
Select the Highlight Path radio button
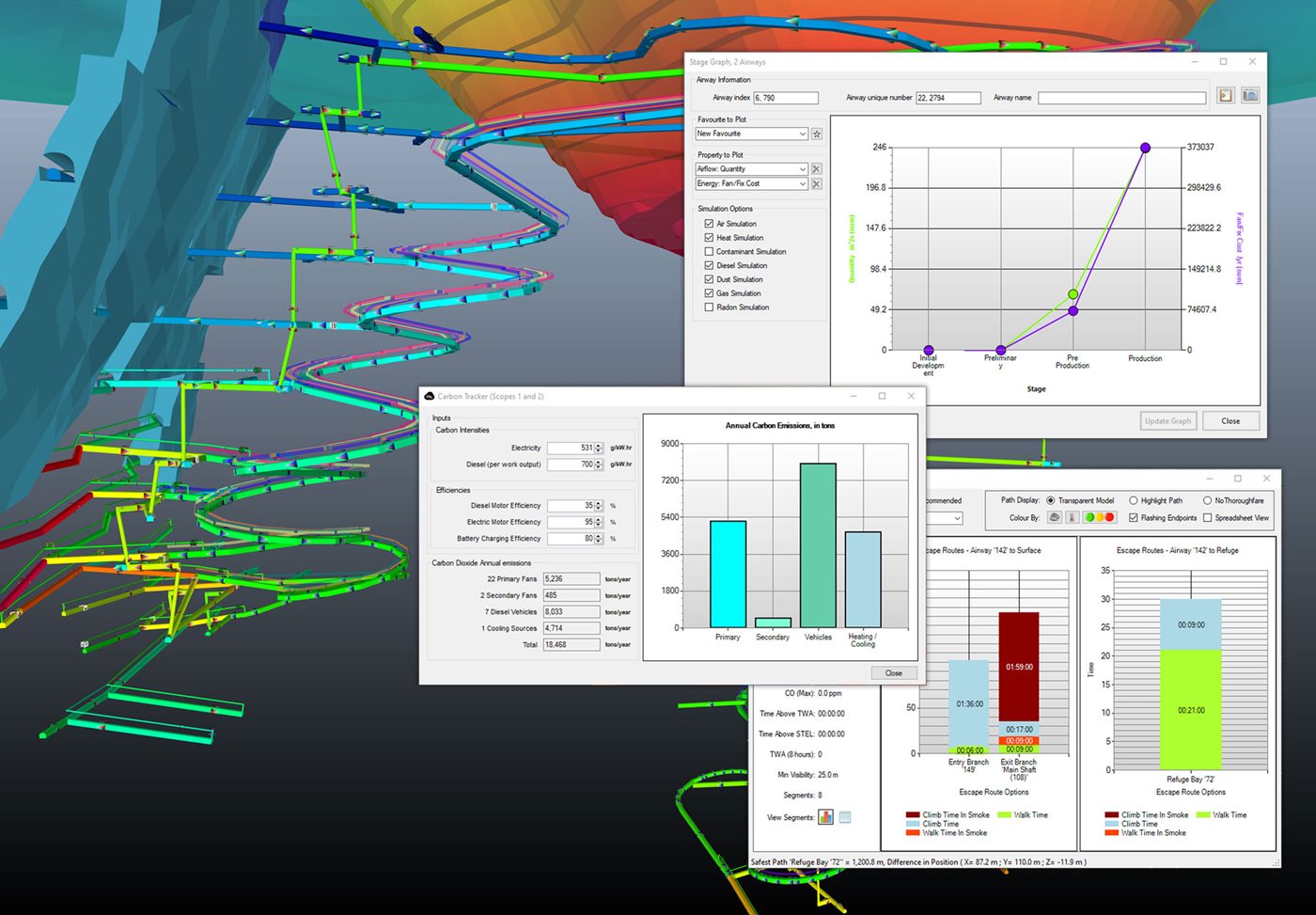[1135, 500]
